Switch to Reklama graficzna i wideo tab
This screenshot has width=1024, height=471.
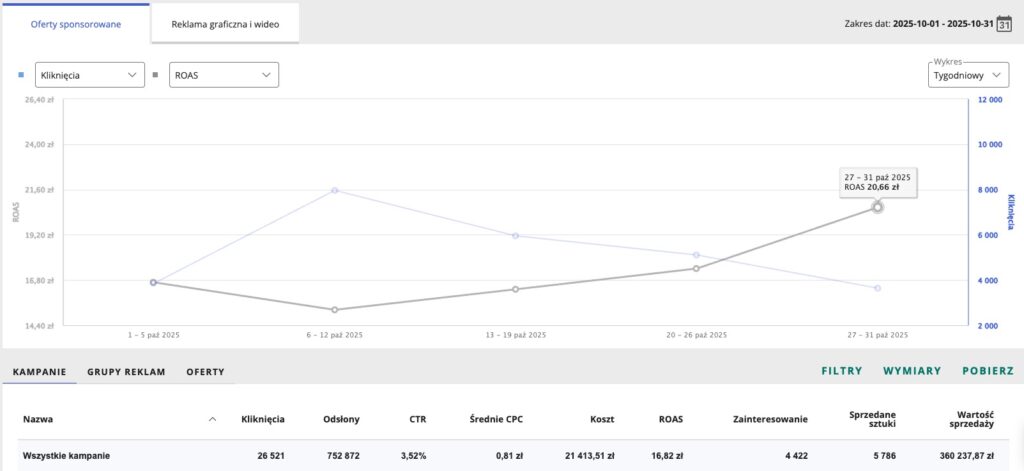tap(225, 23)
